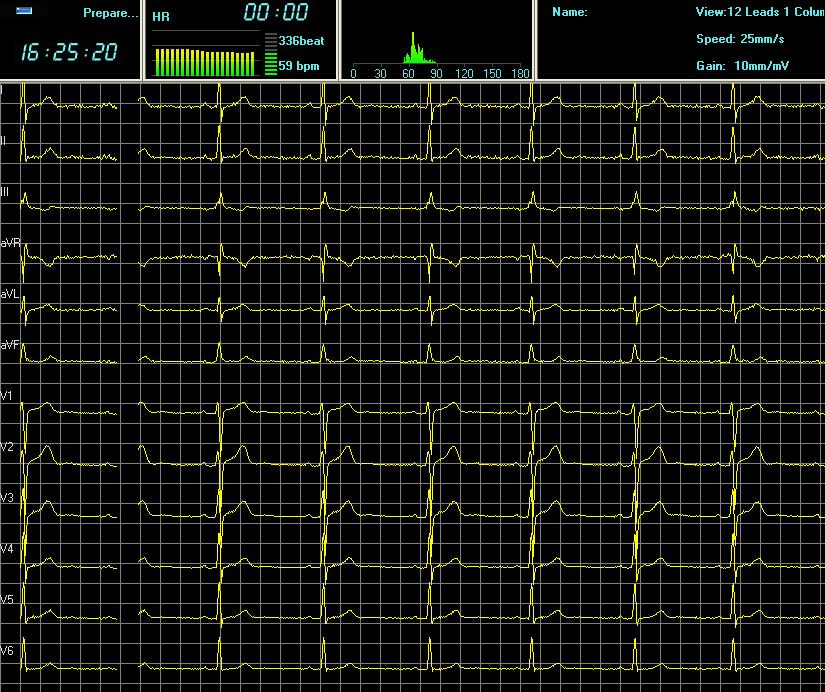Viewport: 825px width, 692px height.
Task: Click the green heart rate histogram
Action: (417, 48)
